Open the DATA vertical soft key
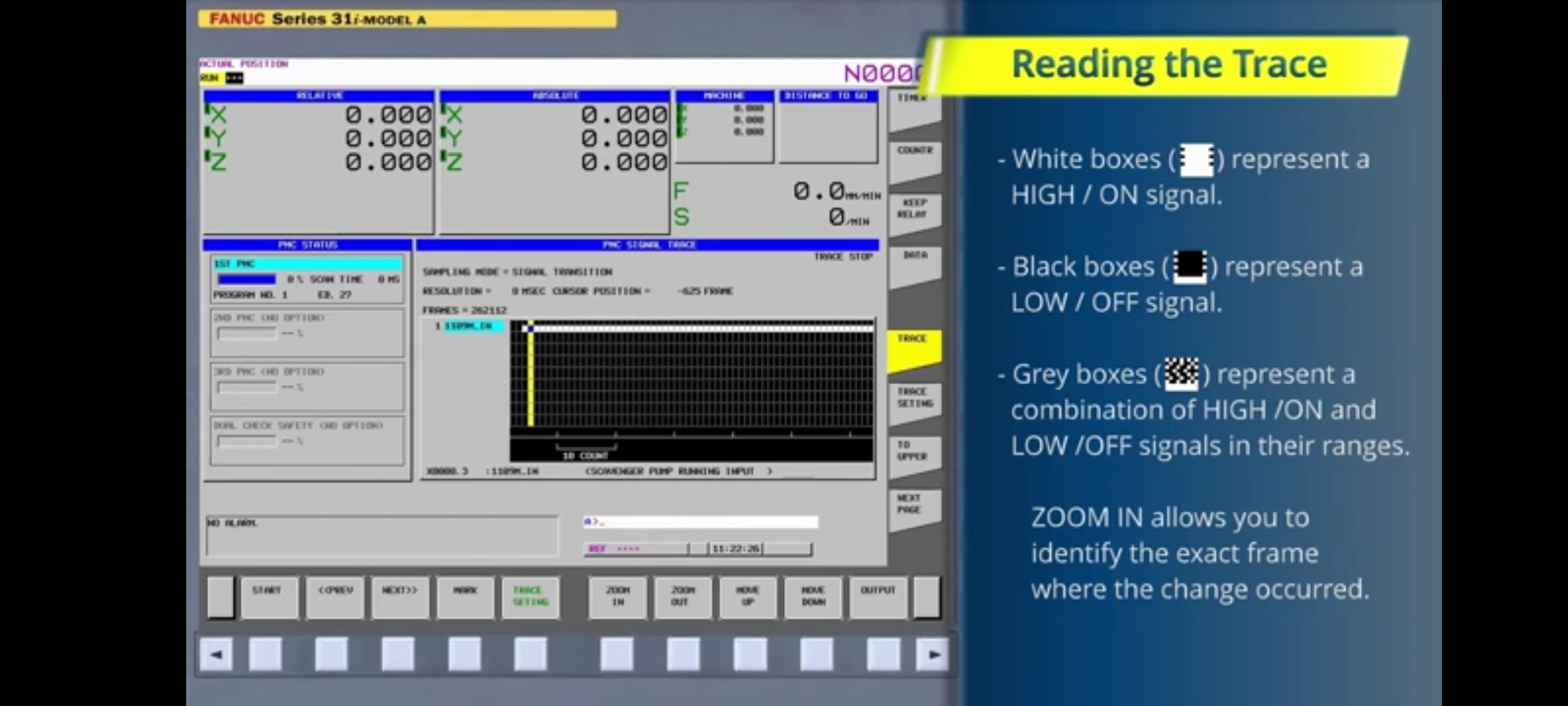Image resolution: width=1568 pixels, height=706 pixels. click(x=915, y=266)
